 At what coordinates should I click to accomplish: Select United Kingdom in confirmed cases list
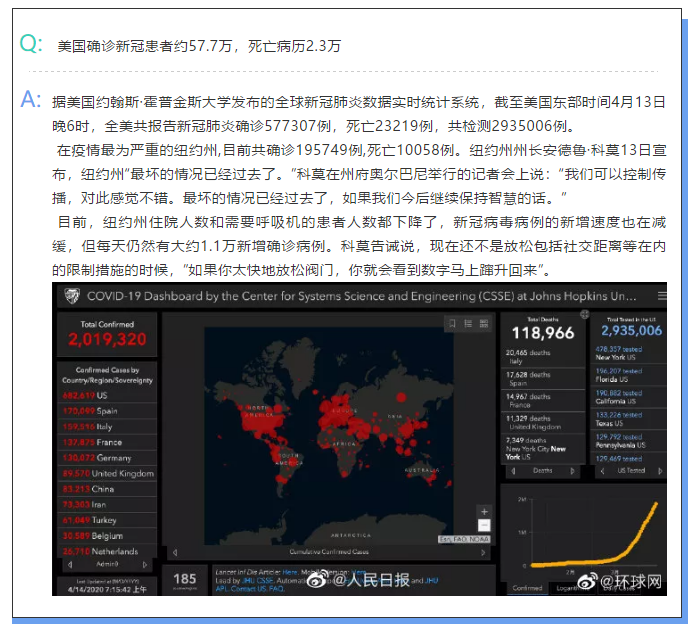click(107, 474)
